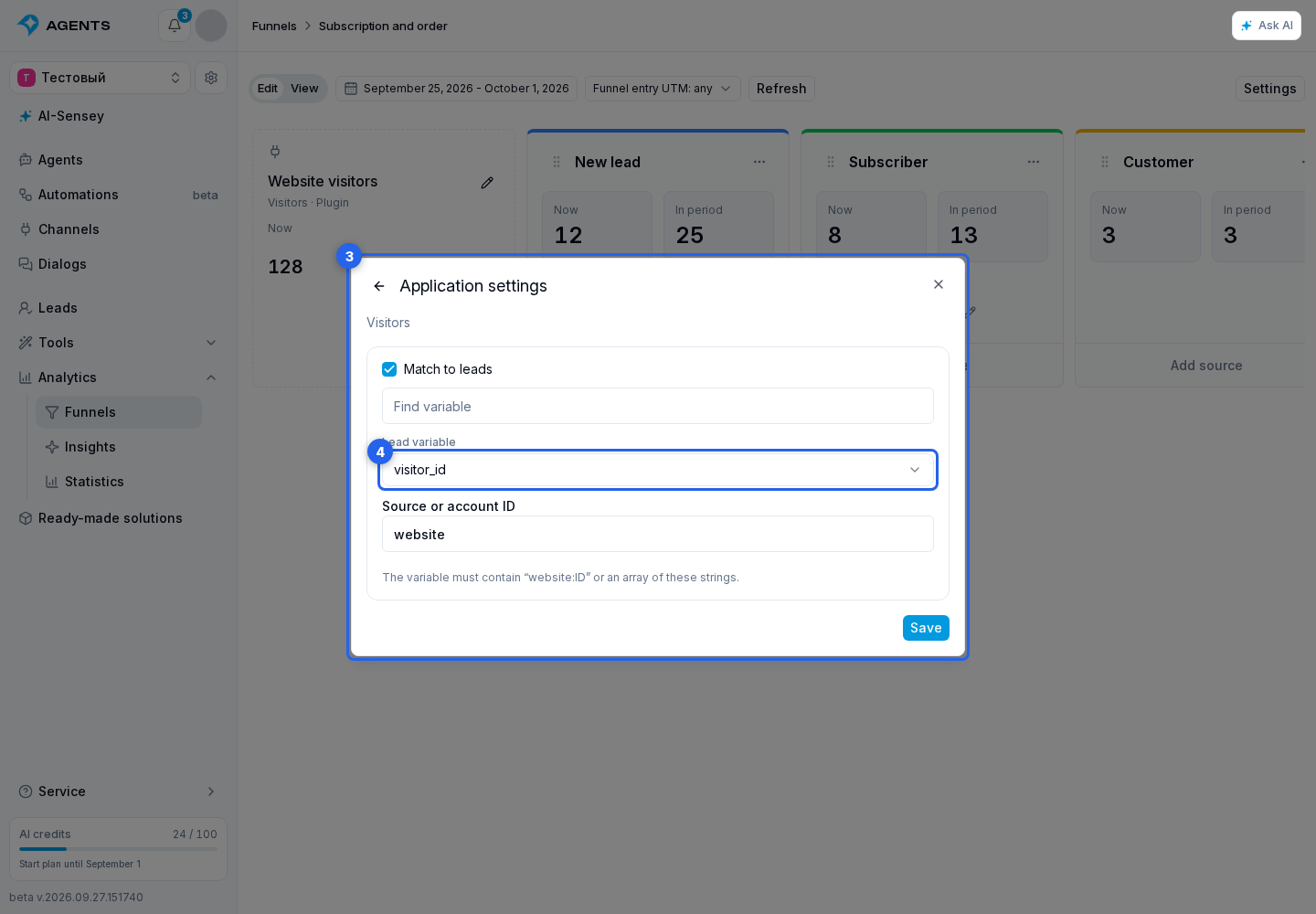
Task: Switch to View mode
Action: tap(304, 89)
